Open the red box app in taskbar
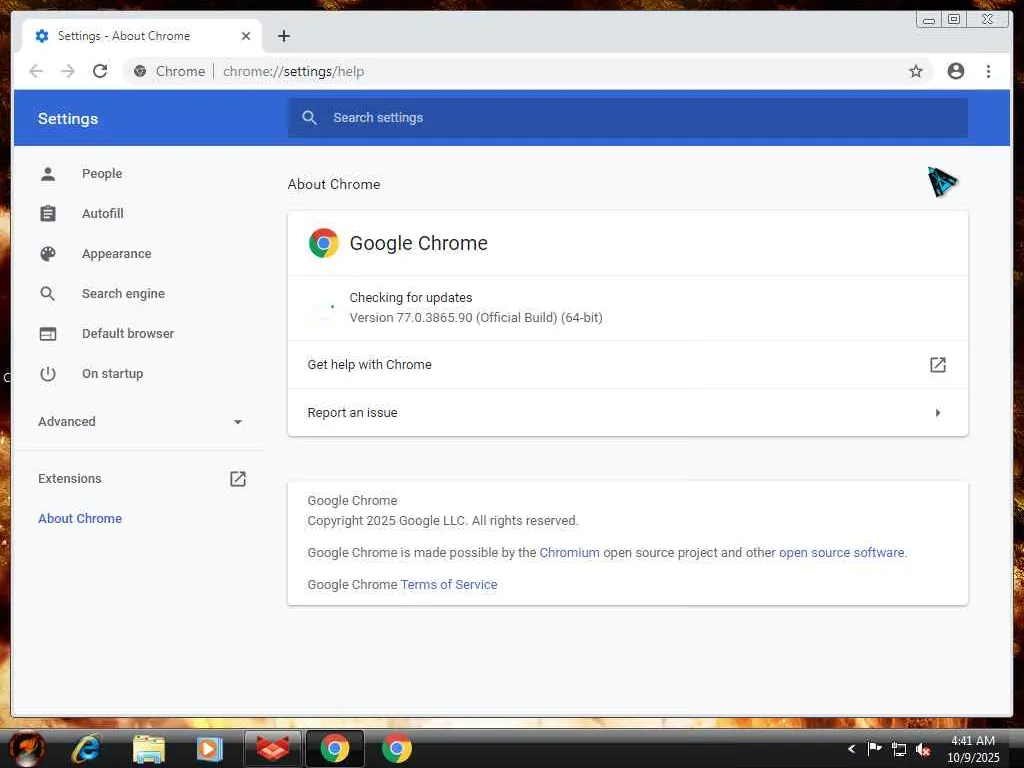Screen dimensions: 1024x768 coord(272,748)
